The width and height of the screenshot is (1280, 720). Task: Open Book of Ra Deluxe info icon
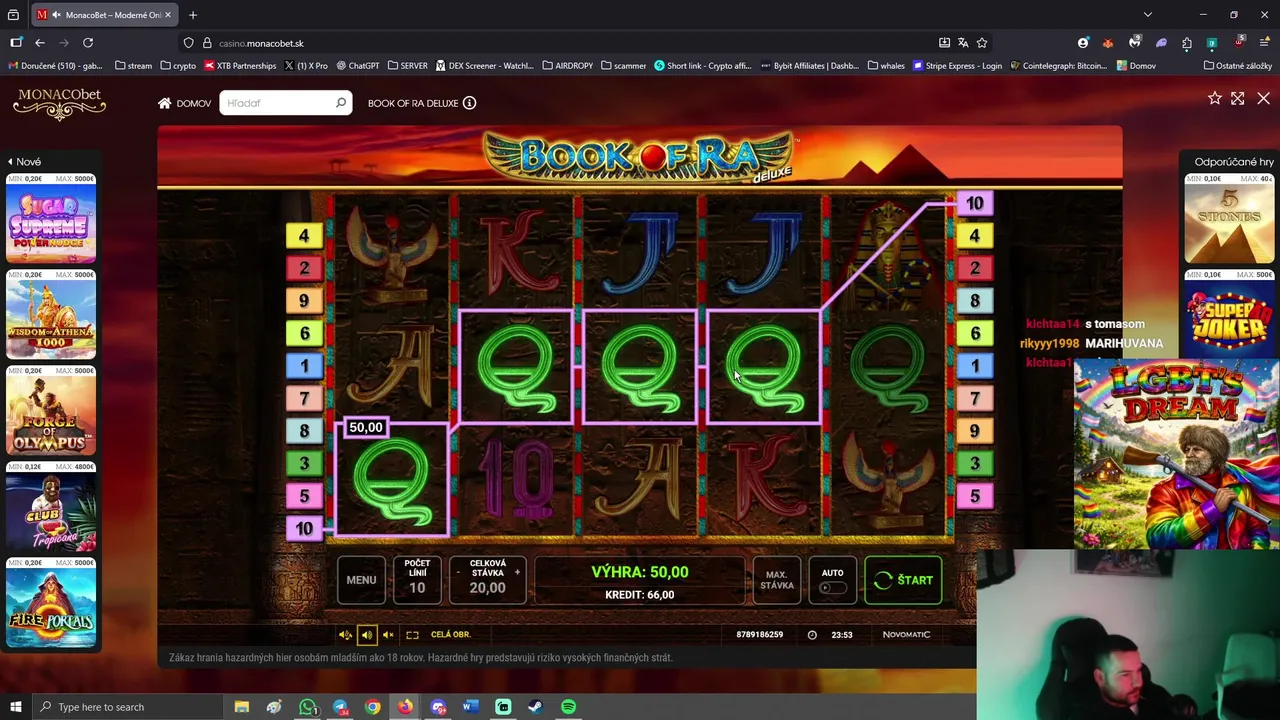pos(469,103)
